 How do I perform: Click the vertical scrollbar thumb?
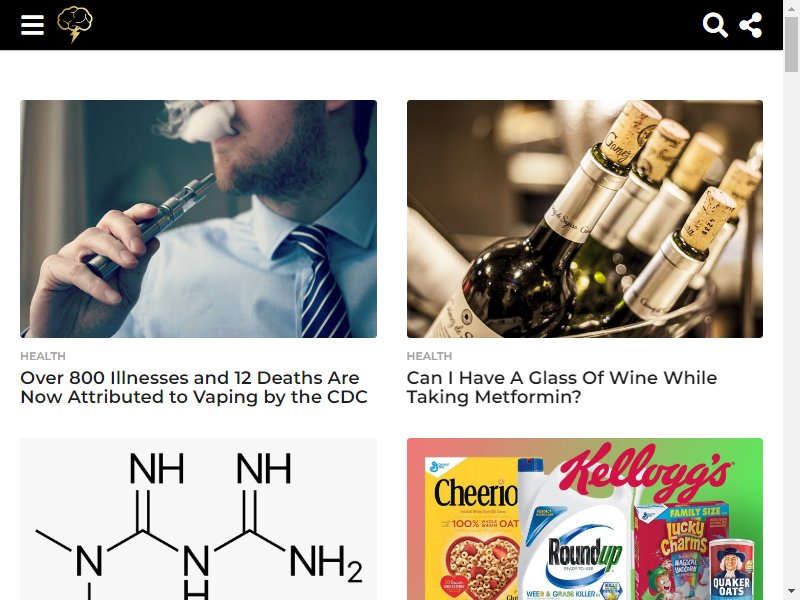pyautogui.click(x=791, y=45)
